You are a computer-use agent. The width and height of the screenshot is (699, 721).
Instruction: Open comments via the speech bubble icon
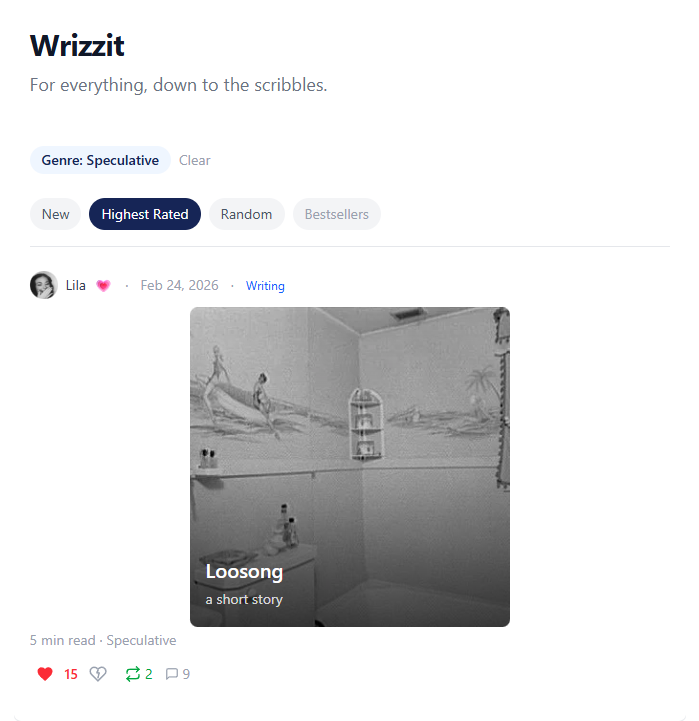172,674
